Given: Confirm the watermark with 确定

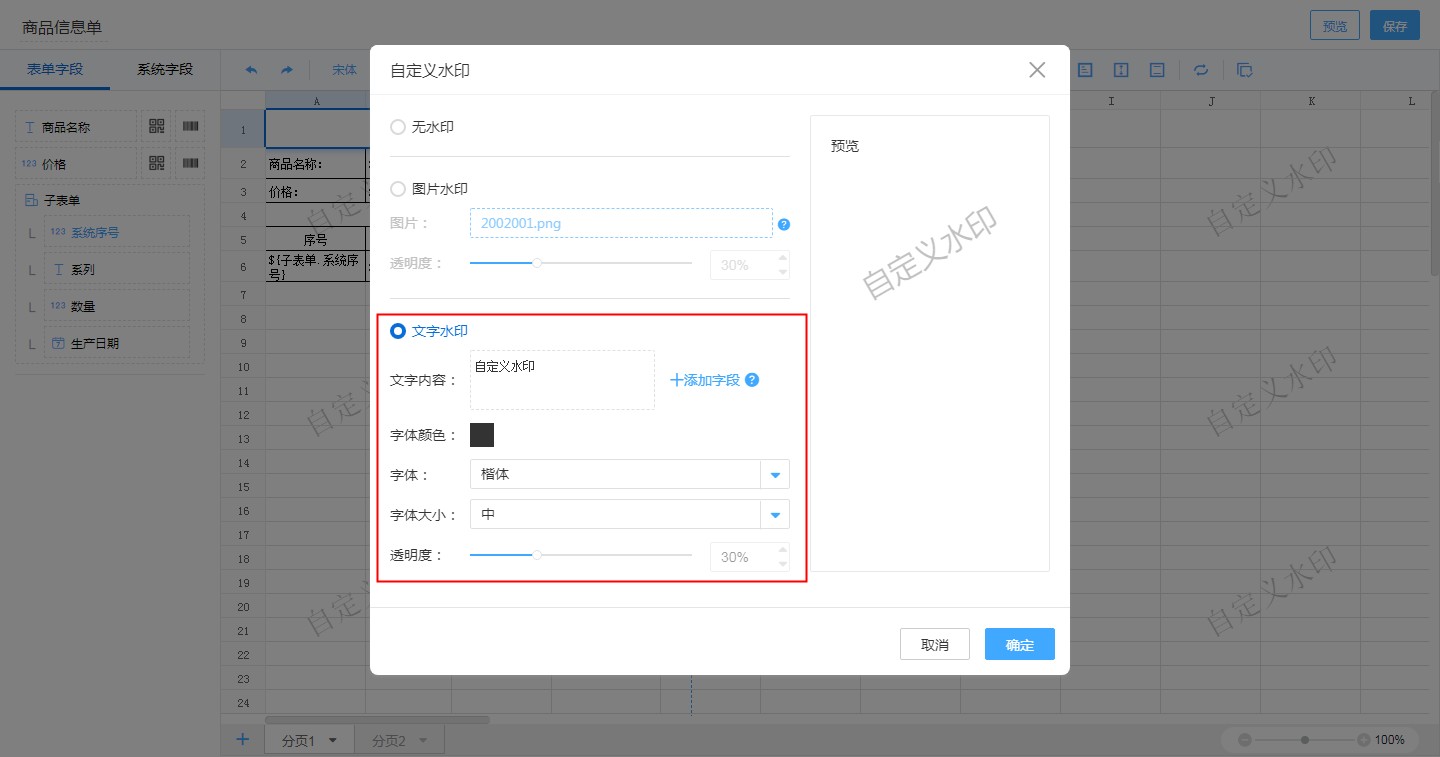Looking at the screenshot, I should point(1019,644).
